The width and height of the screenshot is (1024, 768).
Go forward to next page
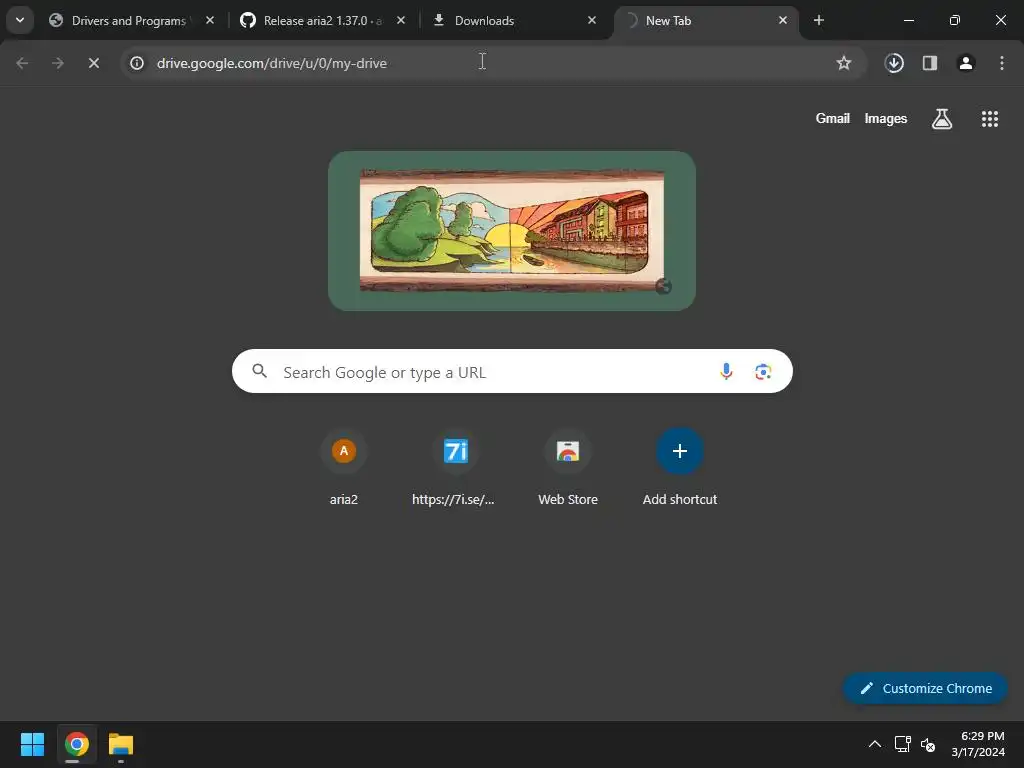[58, 63]
